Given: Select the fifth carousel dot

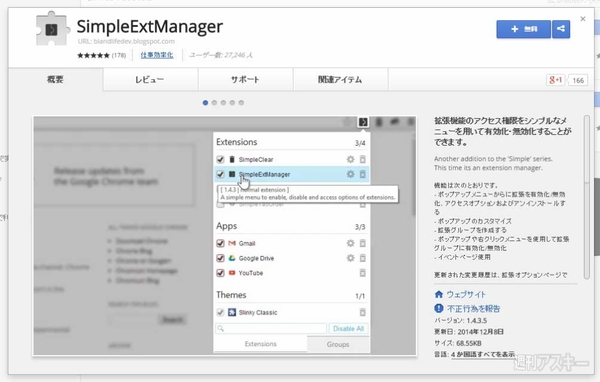Looking at the screenshot, I should coord(241,103).
